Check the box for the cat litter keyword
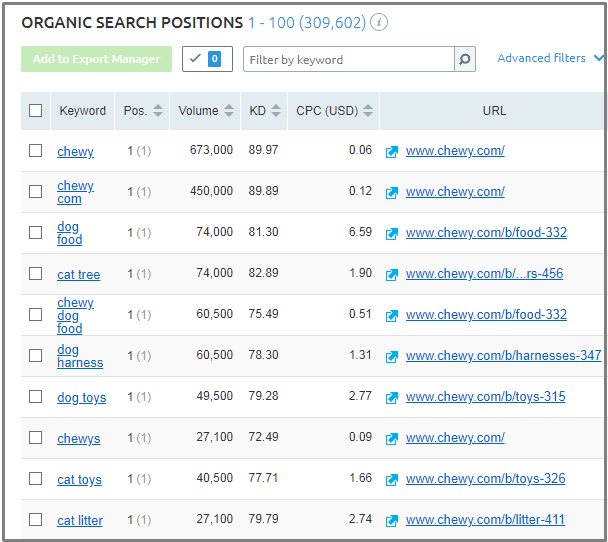Image resolution: width=608 pixels, height=542 pixels. (x=35, y=520)
